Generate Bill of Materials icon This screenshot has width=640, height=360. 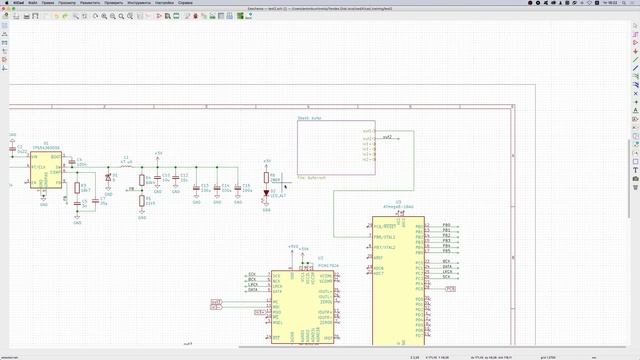[x=229, y=16]
